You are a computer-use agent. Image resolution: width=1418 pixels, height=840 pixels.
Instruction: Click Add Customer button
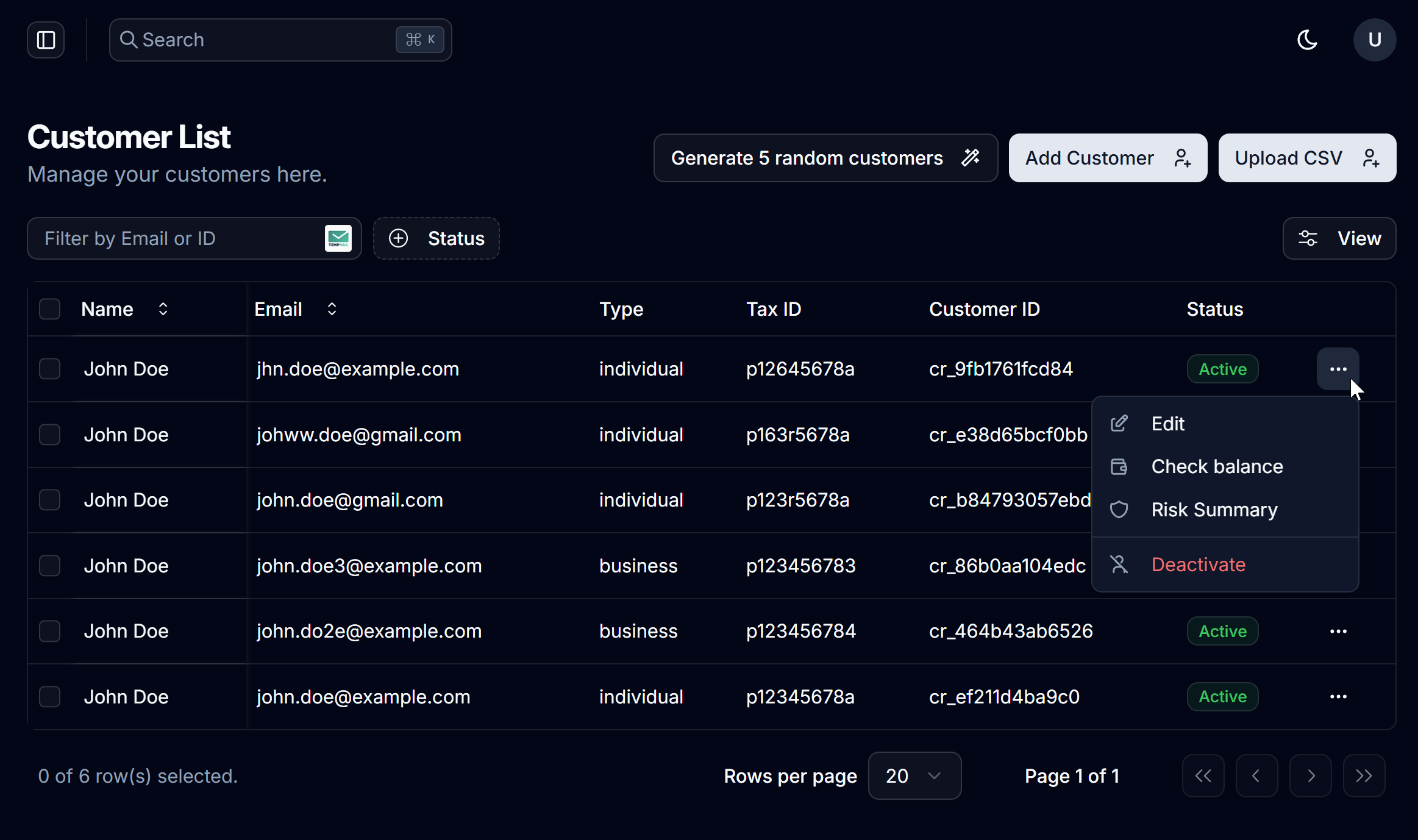[1107, 158]
